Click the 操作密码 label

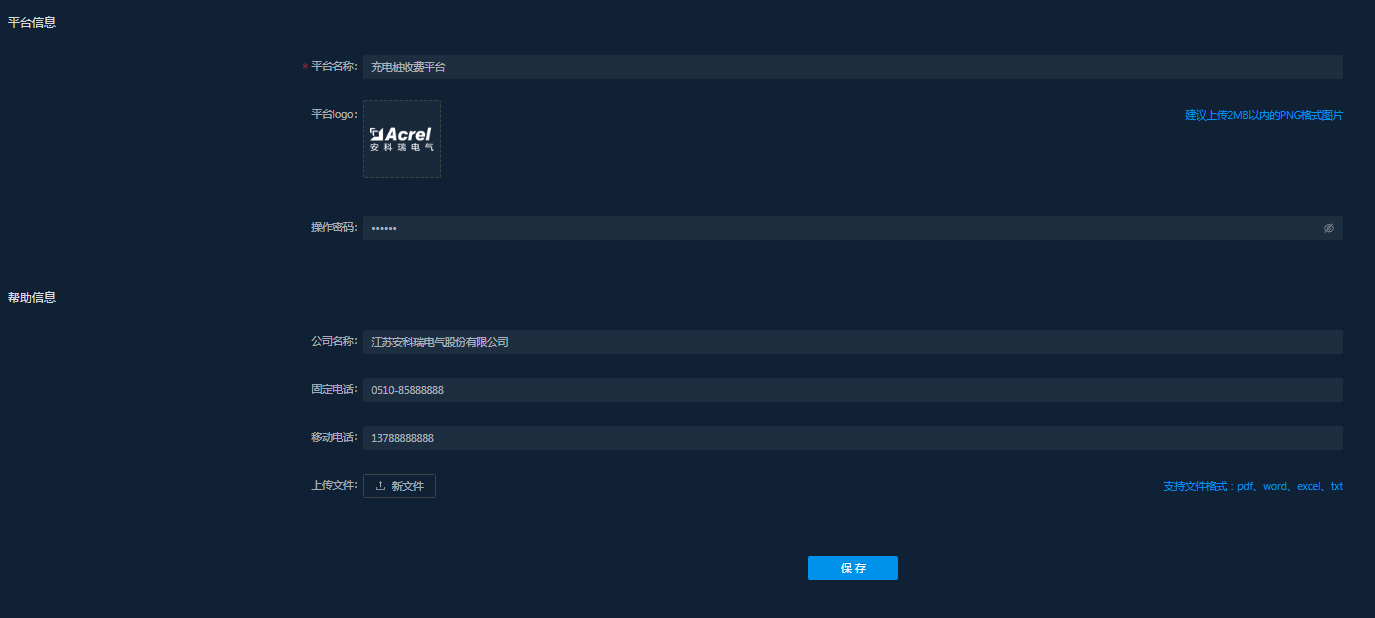333,227
